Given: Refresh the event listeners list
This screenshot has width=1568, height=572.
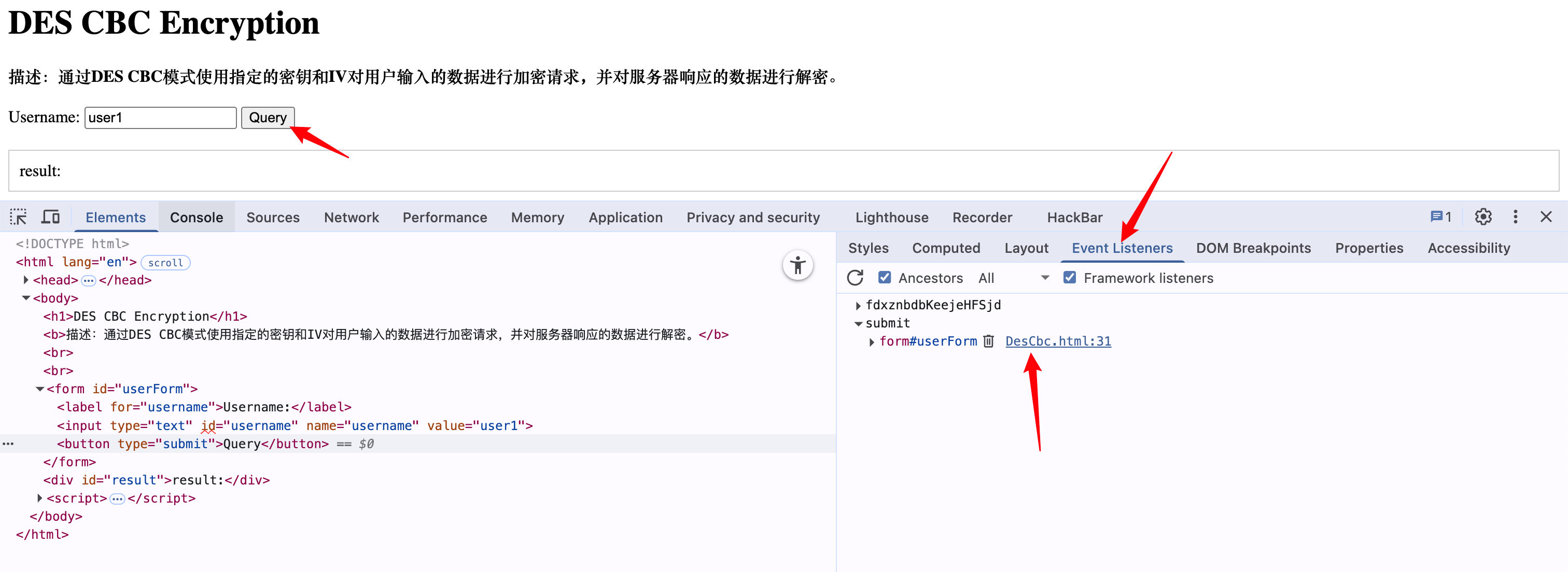Looking at the screenshot, I should 855,278.
